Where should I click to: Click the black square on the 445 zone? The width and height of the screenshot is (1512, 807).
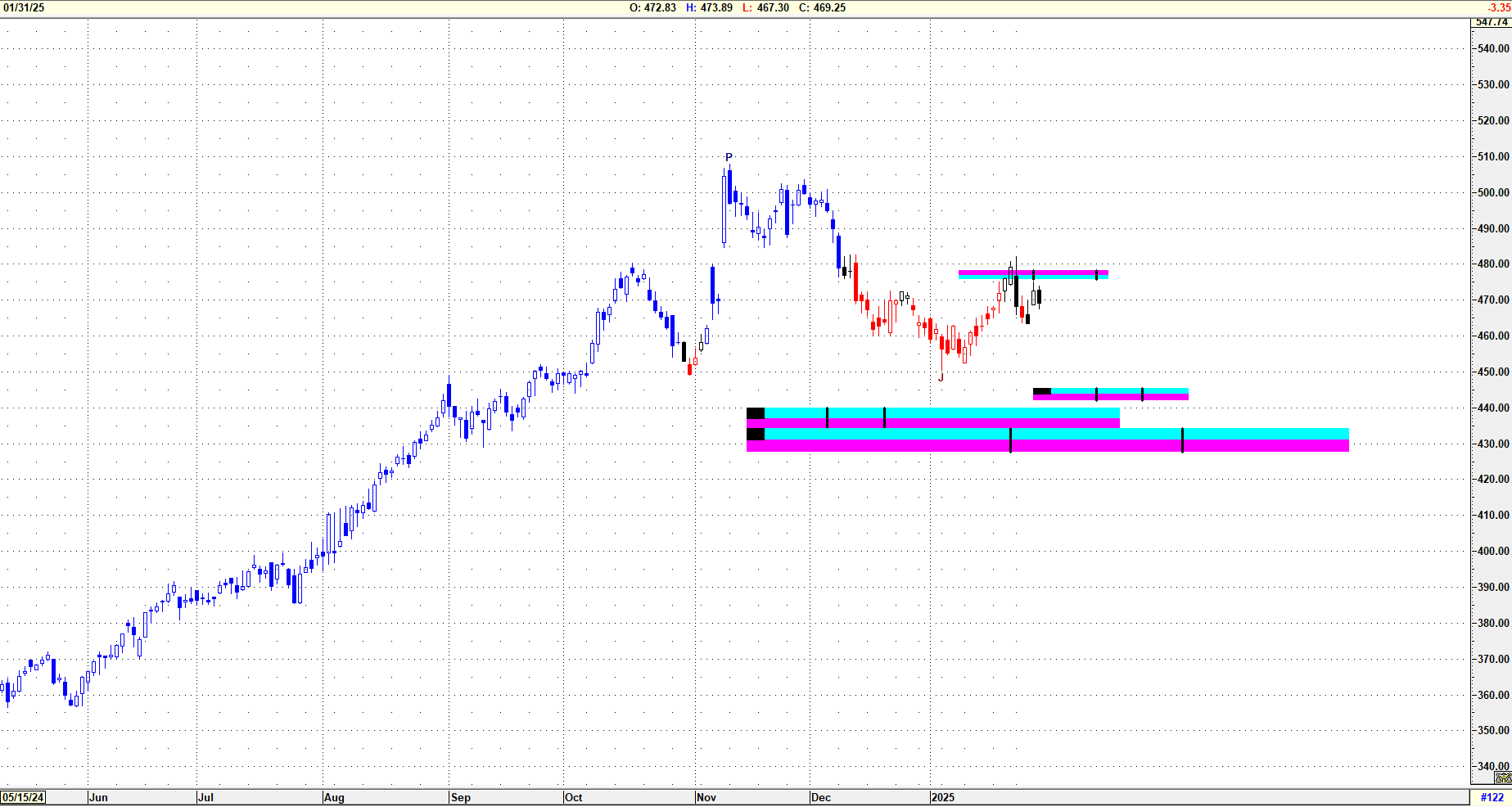pyautogui.click(x=1041, y=391)
